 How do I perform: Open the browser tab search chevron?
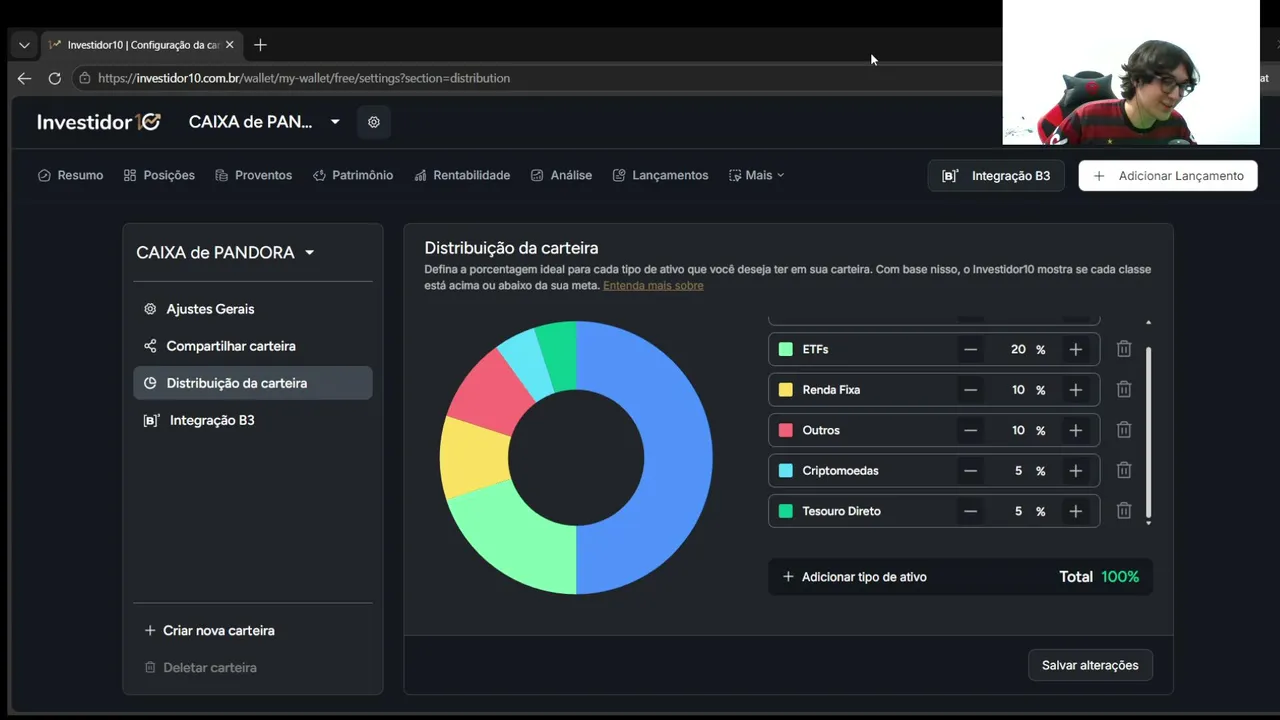pyautogui.click(x=24, y=45)
